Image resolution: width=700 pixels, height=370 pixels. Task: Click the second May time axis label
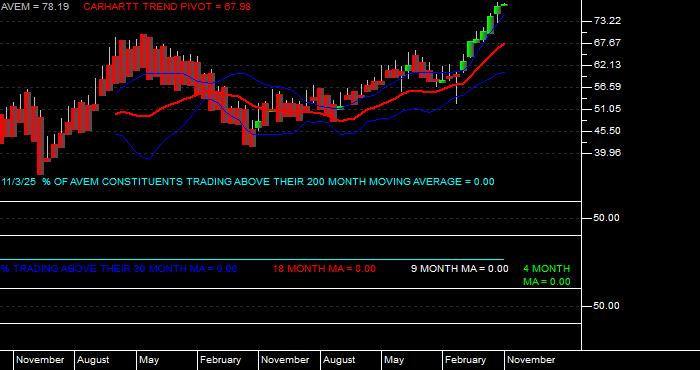point(394,360)
